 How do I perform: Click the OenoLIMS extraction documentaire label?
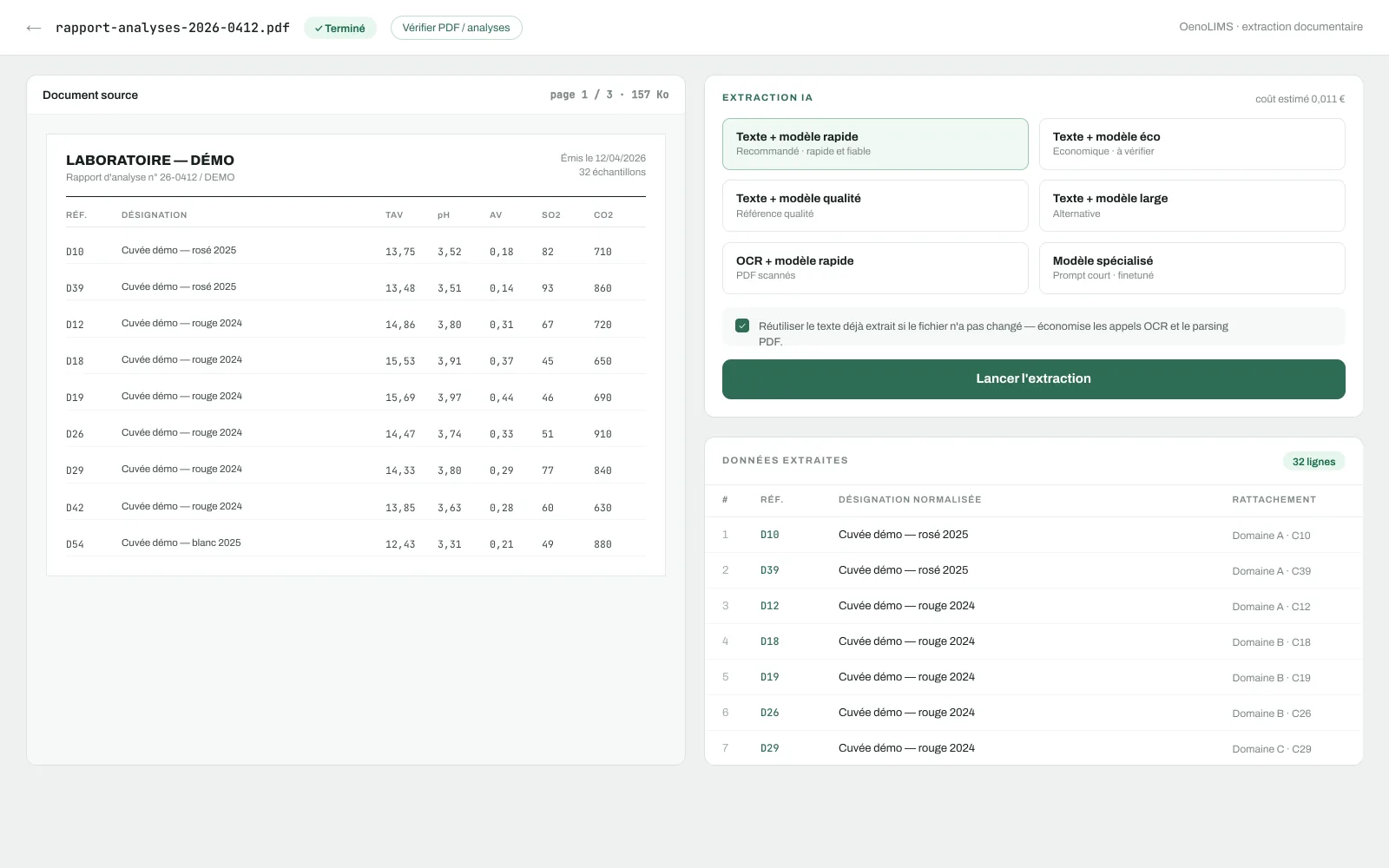1271,27
